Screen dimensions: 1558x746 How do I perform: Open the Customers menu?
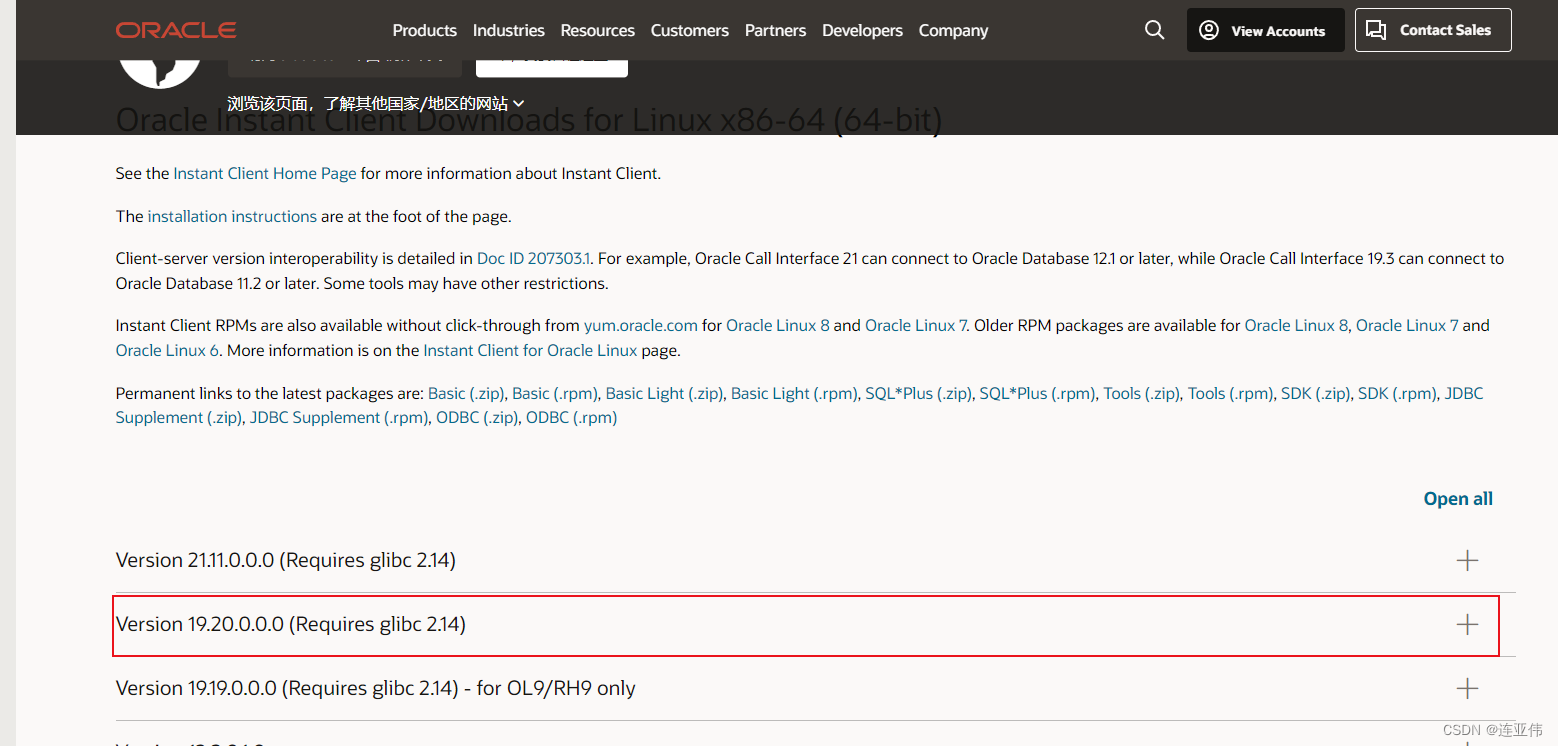(689, 30)
